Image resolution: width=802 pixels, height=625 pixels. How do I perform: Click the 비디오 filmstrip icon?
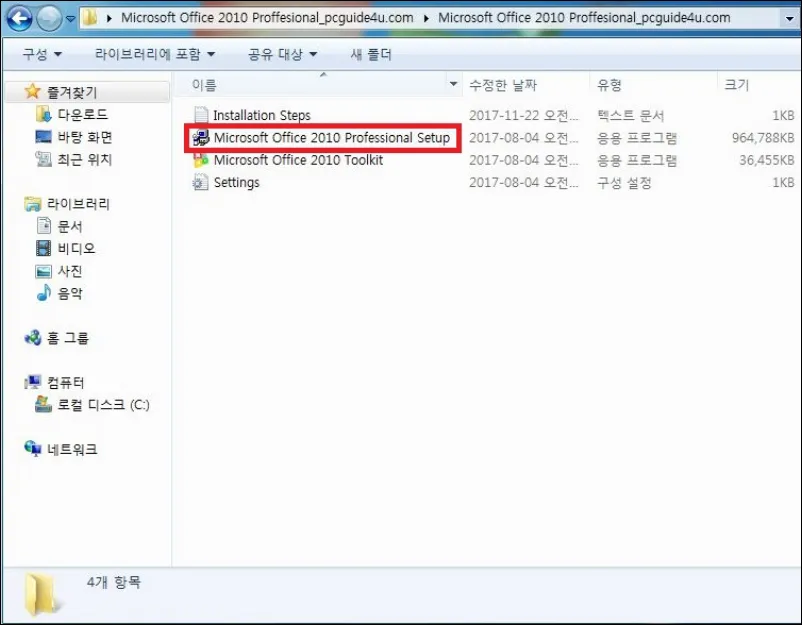pyautogui.click(x=43, y=248)
